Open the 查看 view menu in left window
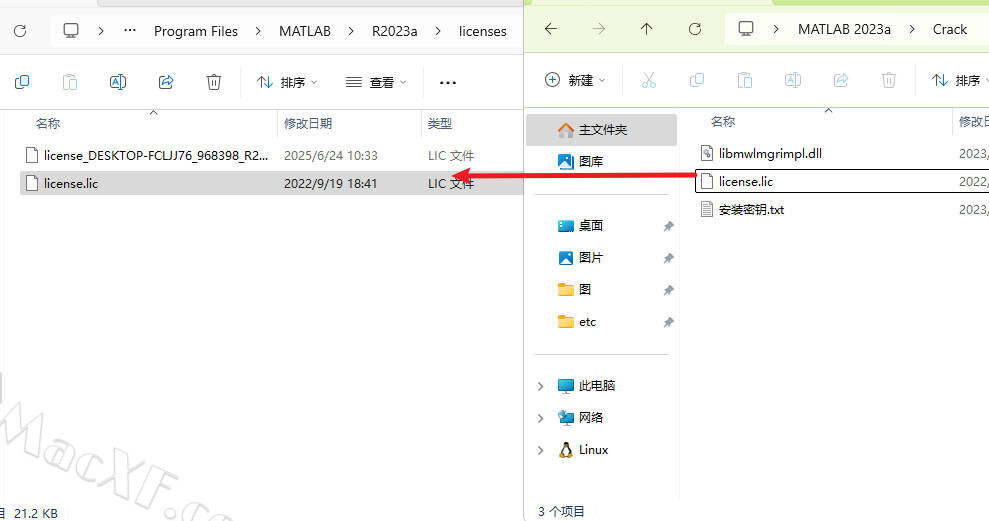Image resolution: width=989 pixels, height=521 pixels. (376, 83)
